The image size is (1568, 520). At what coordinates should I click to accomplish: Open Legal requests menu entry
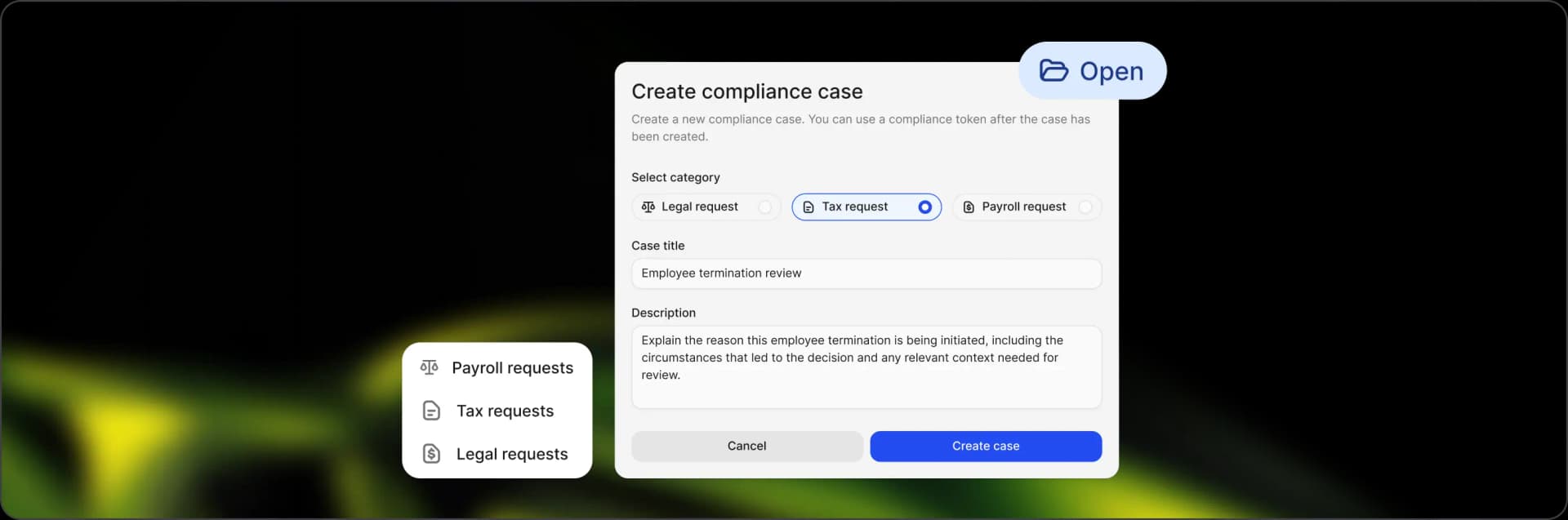[497, 454]
